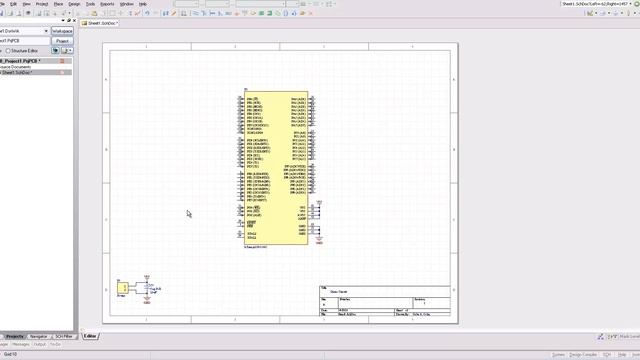Screen dimensions: 640x360
Task: Click the Zoom fit document icon
Action: (38, 13)
